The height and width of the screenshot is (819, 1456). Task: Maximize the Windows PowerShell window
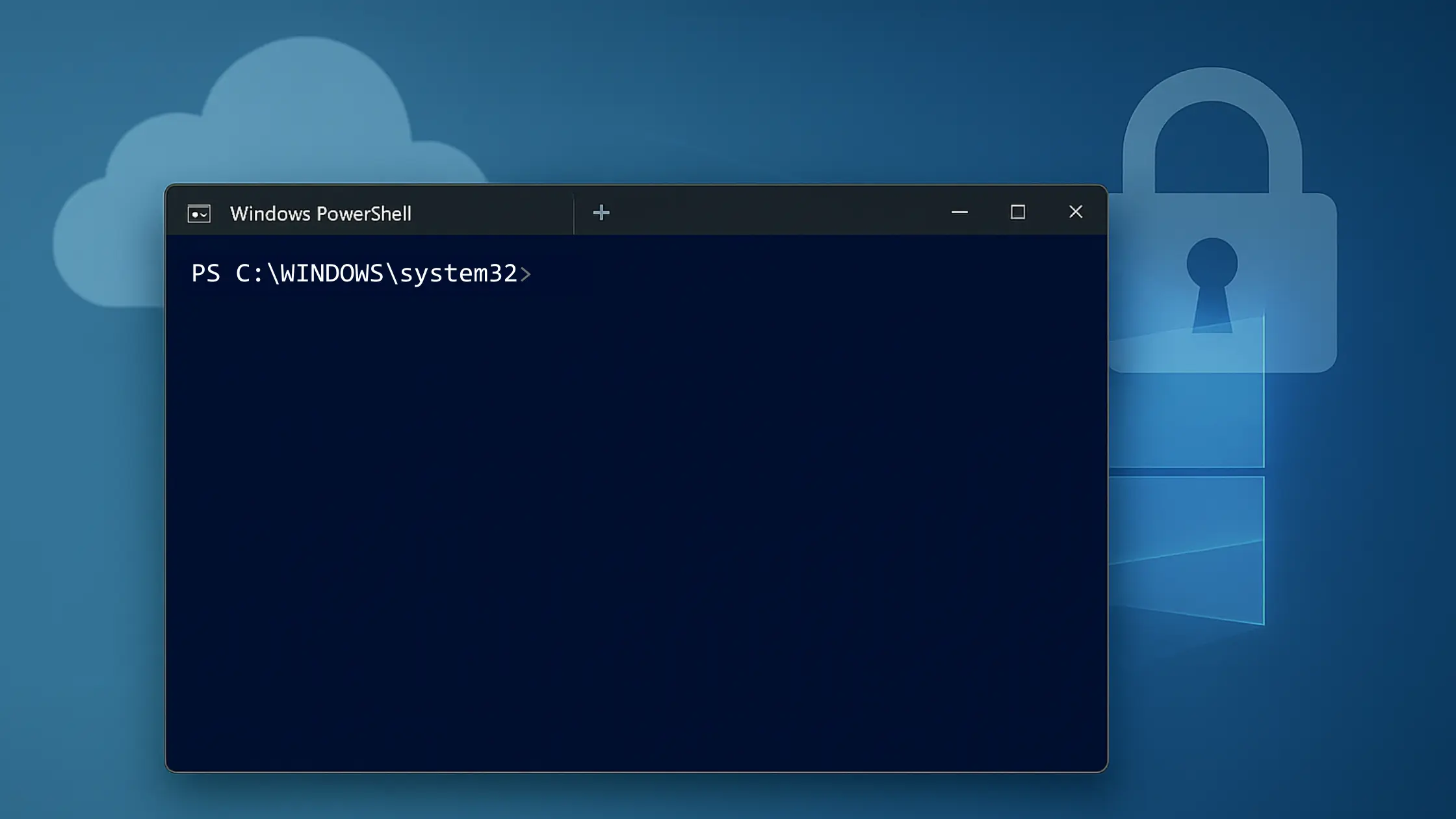tap(1018, 213)
